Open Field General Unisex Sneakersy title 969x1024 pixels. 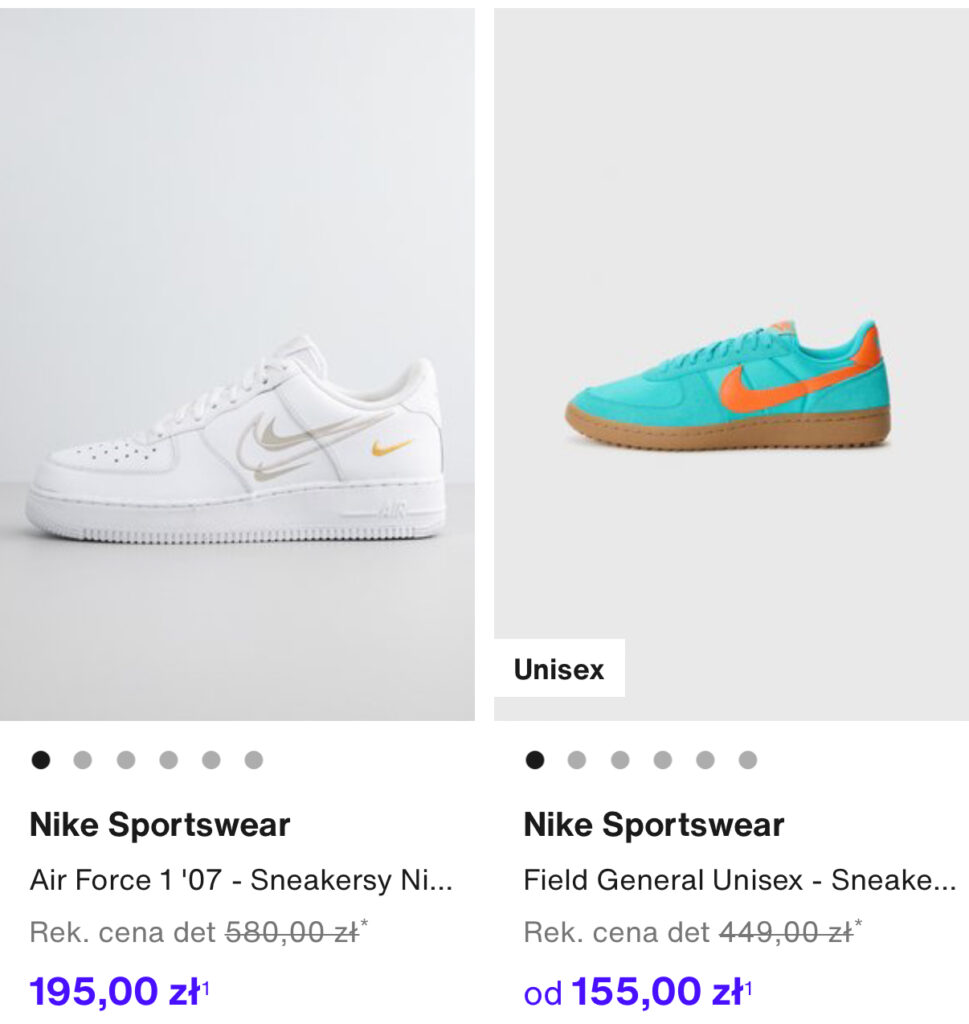tap(740, 880)
